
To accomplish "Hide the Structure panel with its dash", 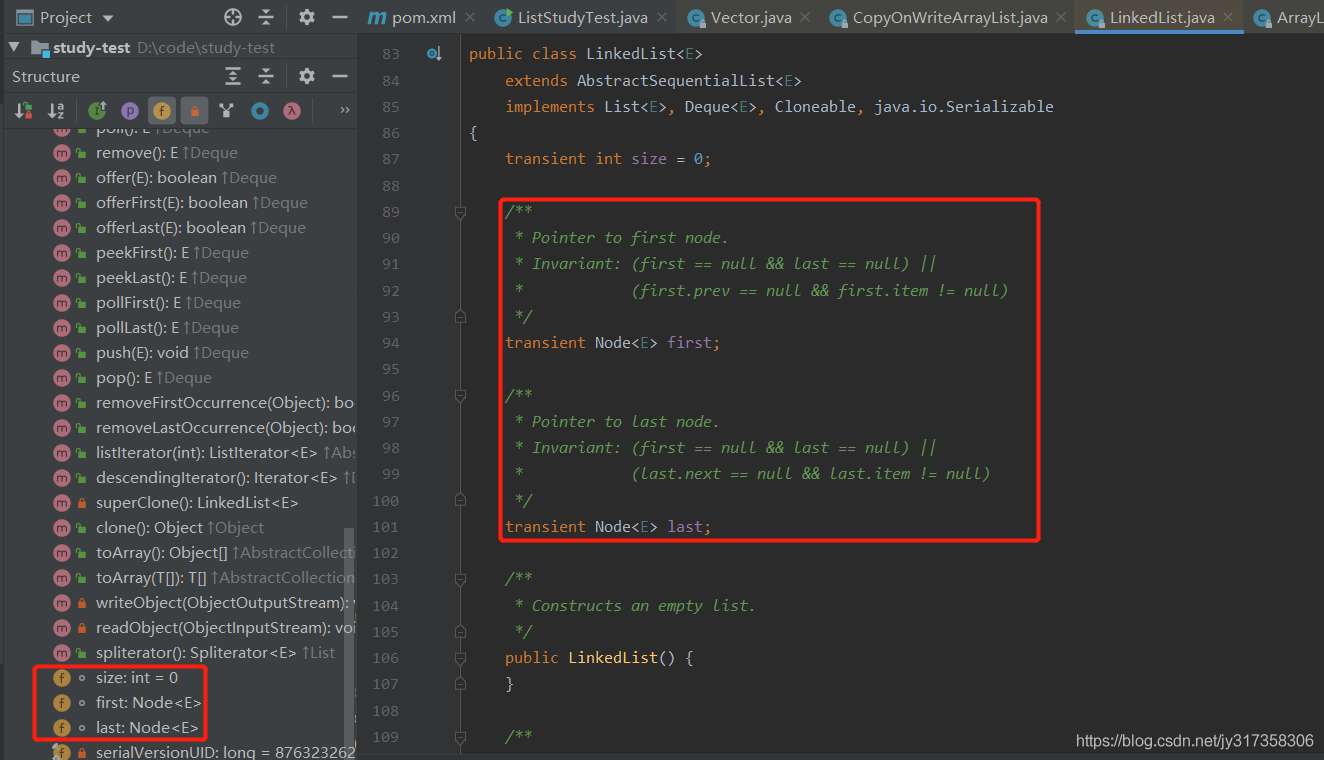I will [340, 76].
